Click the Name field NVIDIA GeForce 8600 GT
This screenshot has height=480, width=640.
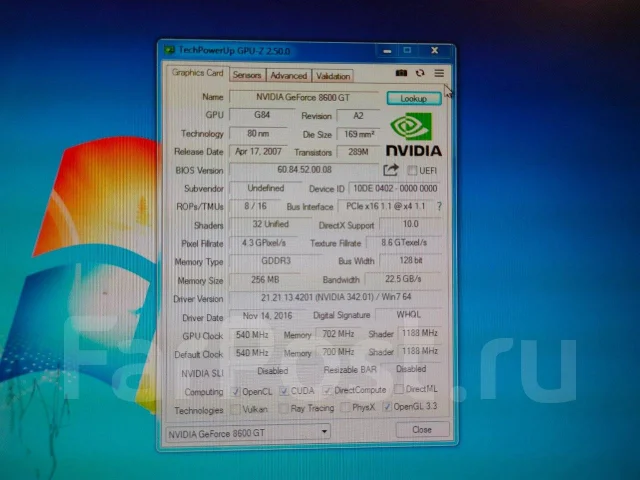pyautogui.click(x=304, y=97)
